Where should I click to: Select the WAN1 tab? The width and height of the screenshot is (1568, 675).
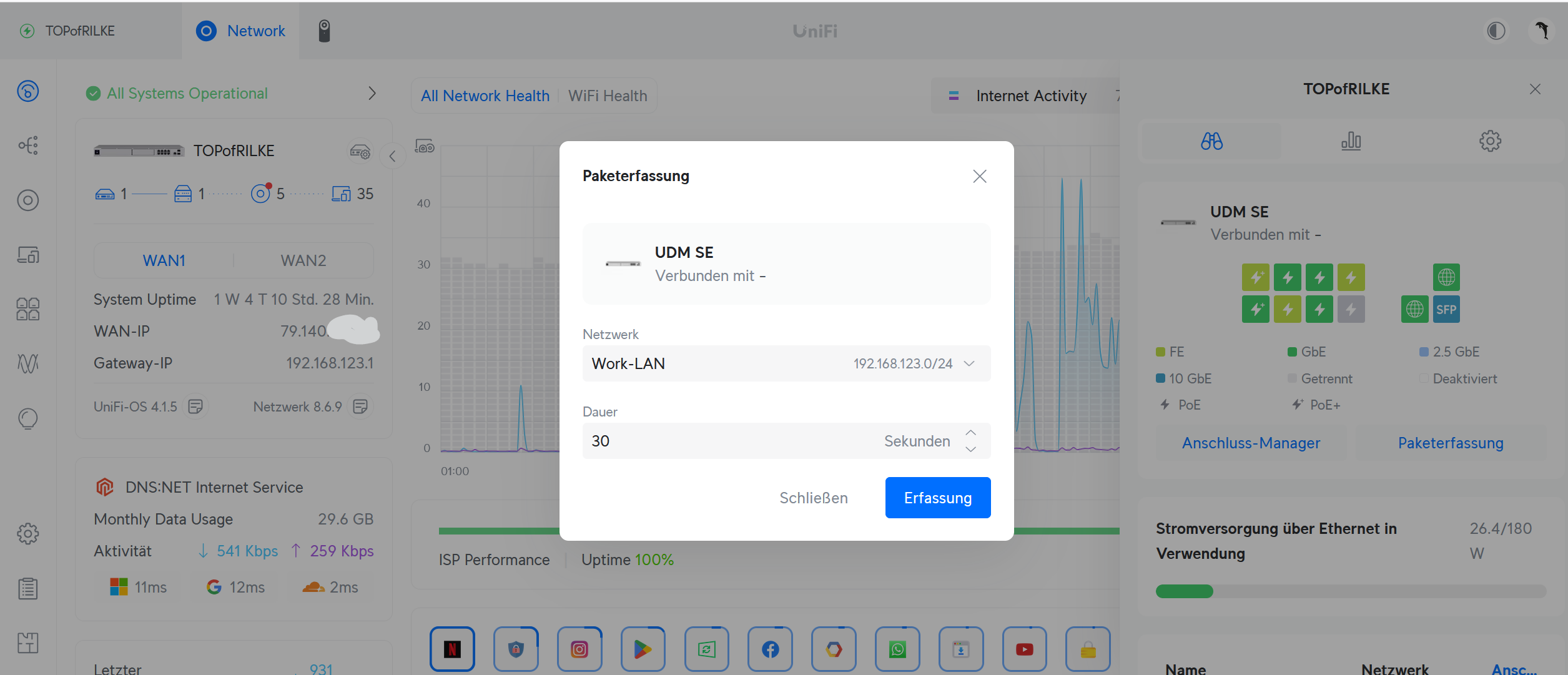164,260
